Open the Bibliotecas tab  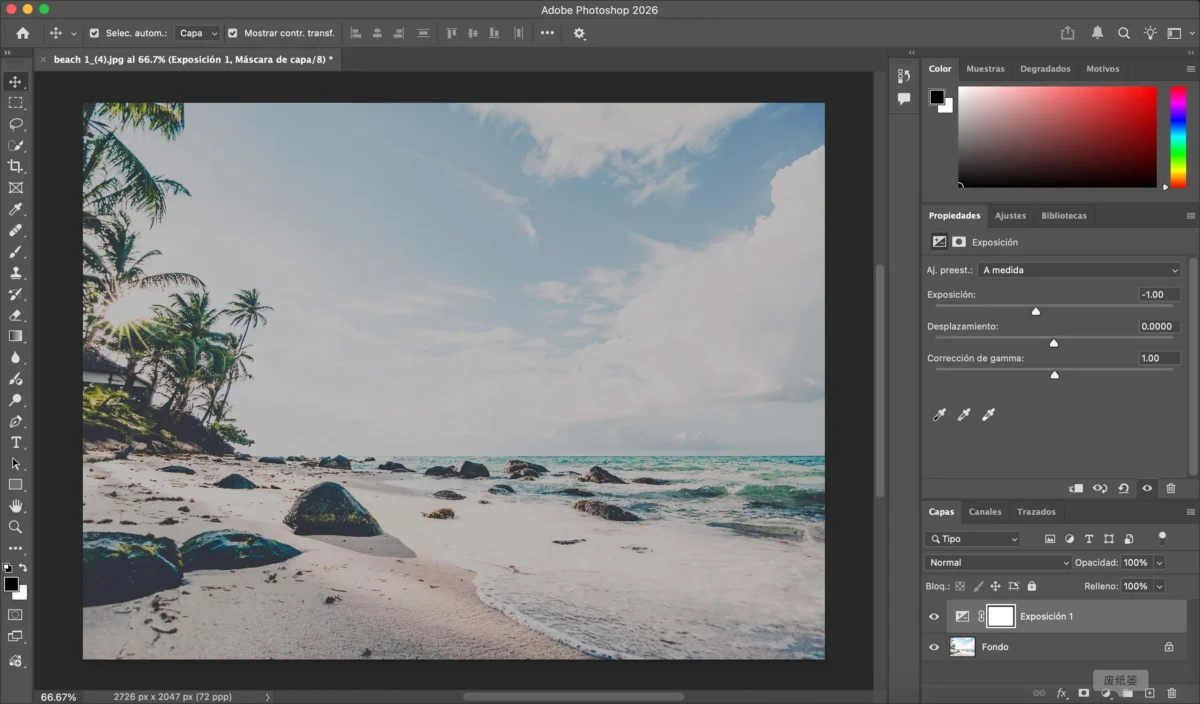point(1063,216)
